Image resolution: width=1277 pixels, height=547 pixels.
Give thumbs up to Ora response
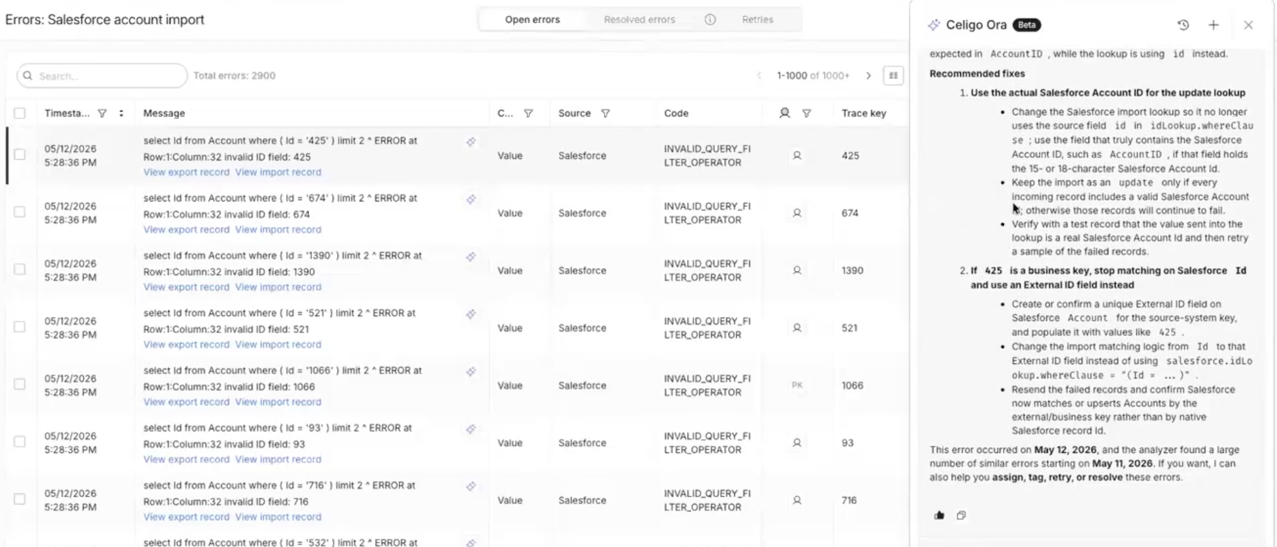click(939, 515)
